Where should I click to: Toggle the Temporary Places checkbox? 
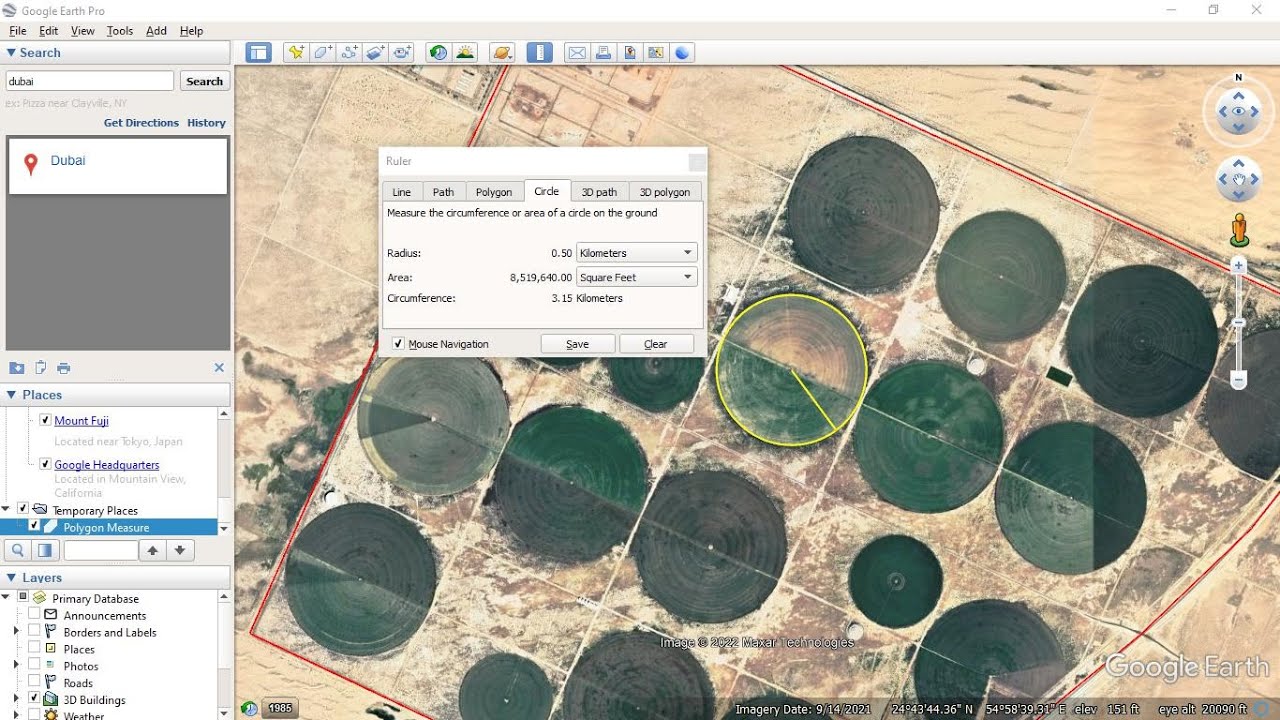click(x=23, y=509)
